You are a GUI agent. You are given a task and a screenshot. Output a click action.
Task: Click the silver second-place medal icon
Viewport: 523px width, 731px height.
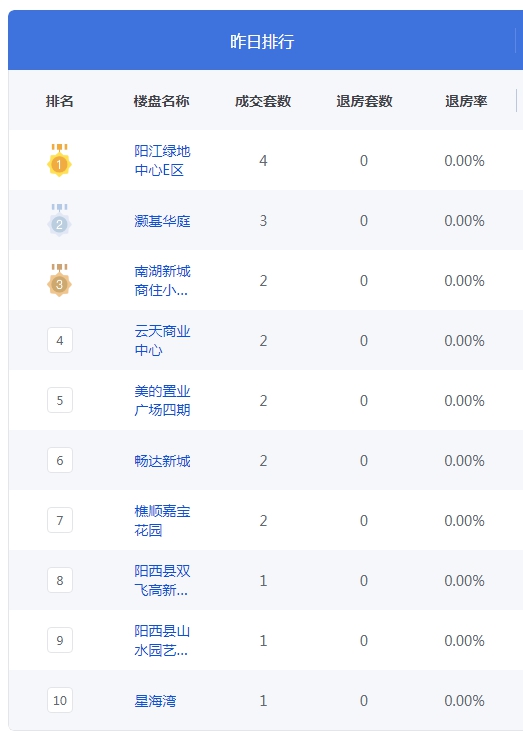tap(59, 220)
